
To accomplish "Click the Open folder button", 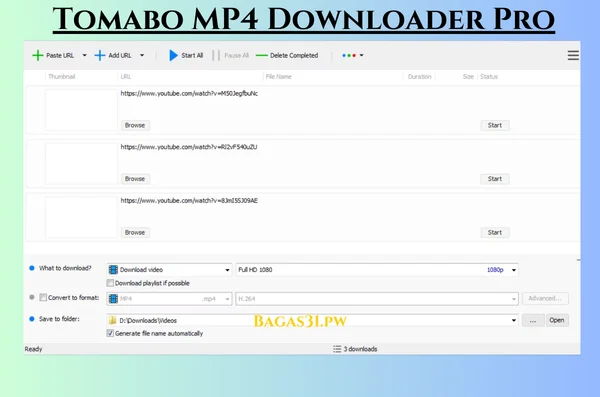I will point(557,320).
